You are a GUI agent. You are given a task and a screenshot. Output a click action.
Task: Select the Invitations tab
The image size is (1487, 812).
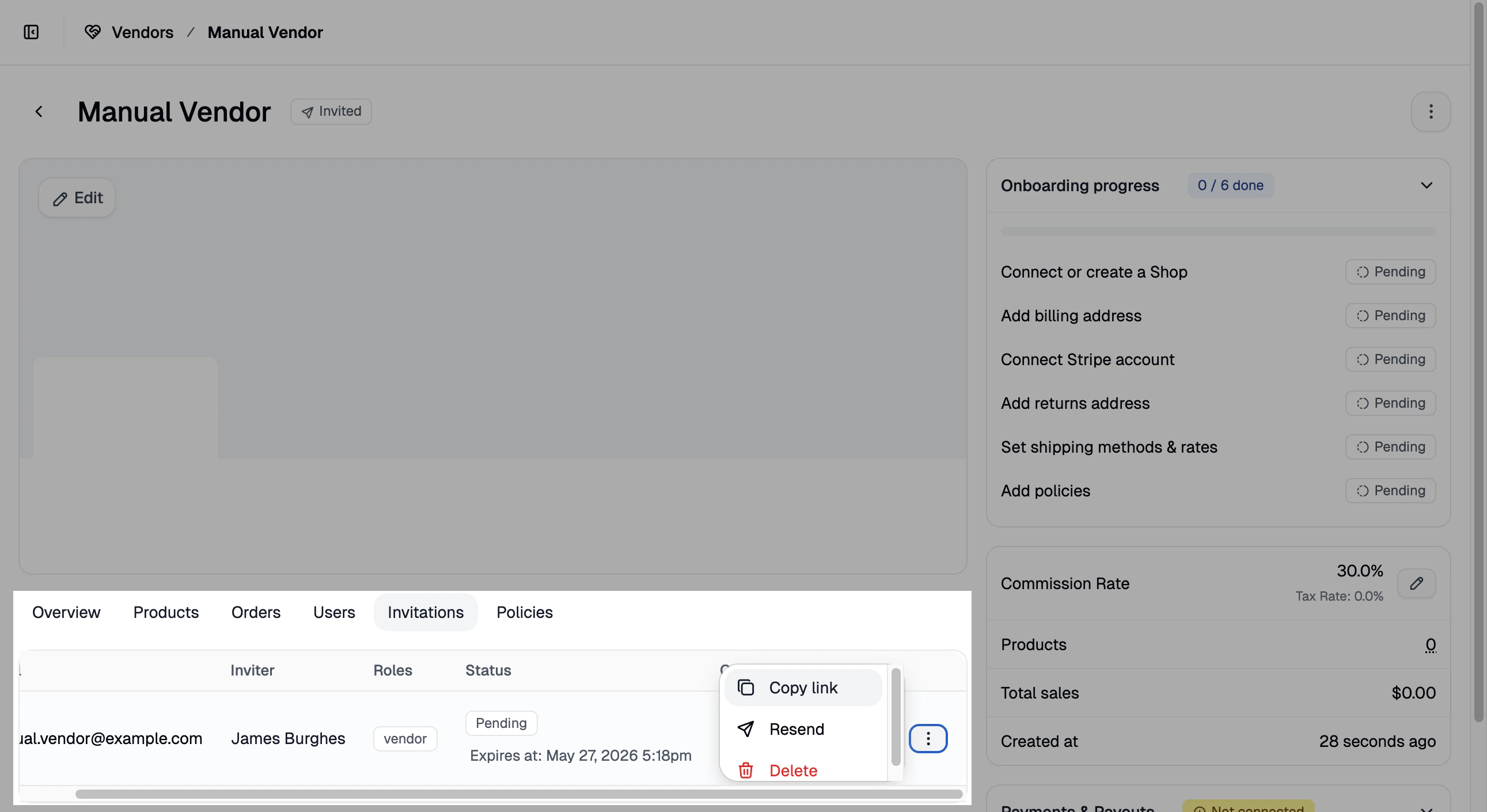426,612
